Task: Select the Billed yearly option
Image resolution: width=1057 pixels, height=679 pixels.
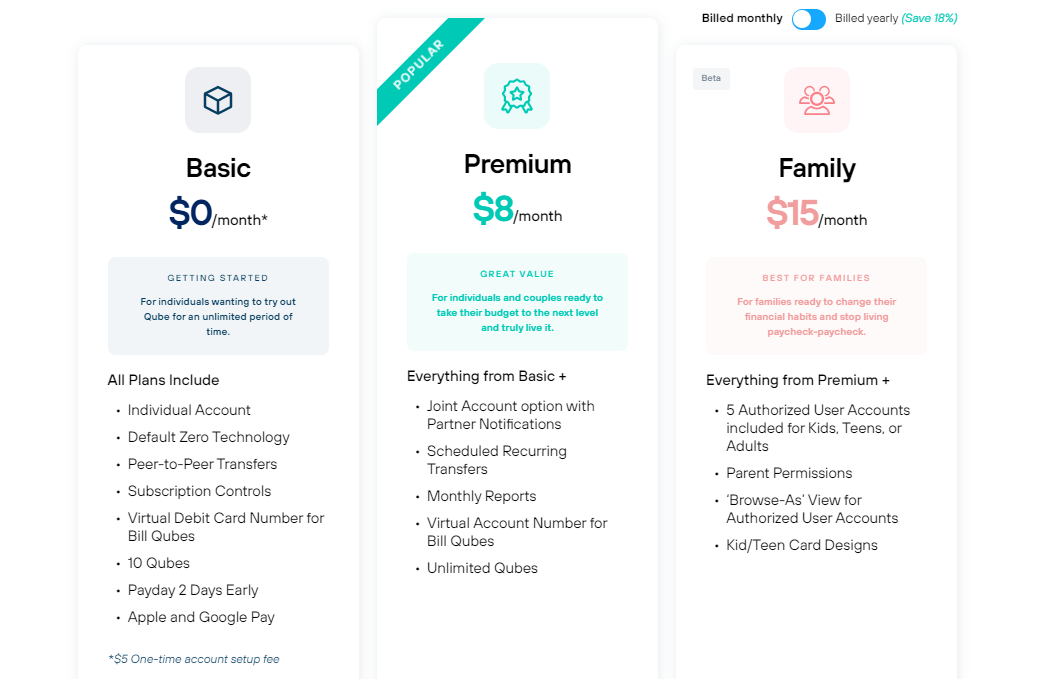Action: [866, 18]
